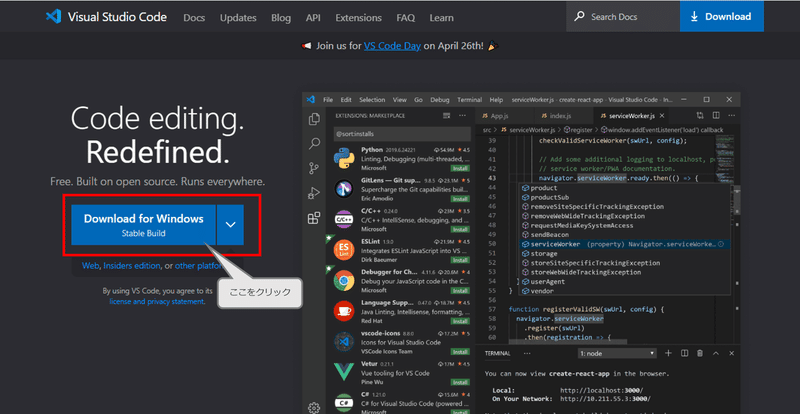The image size is (800, 414).
Task: Select the vscode-icons extension entry
Action: pyautogui.click(x=401, y=342)
